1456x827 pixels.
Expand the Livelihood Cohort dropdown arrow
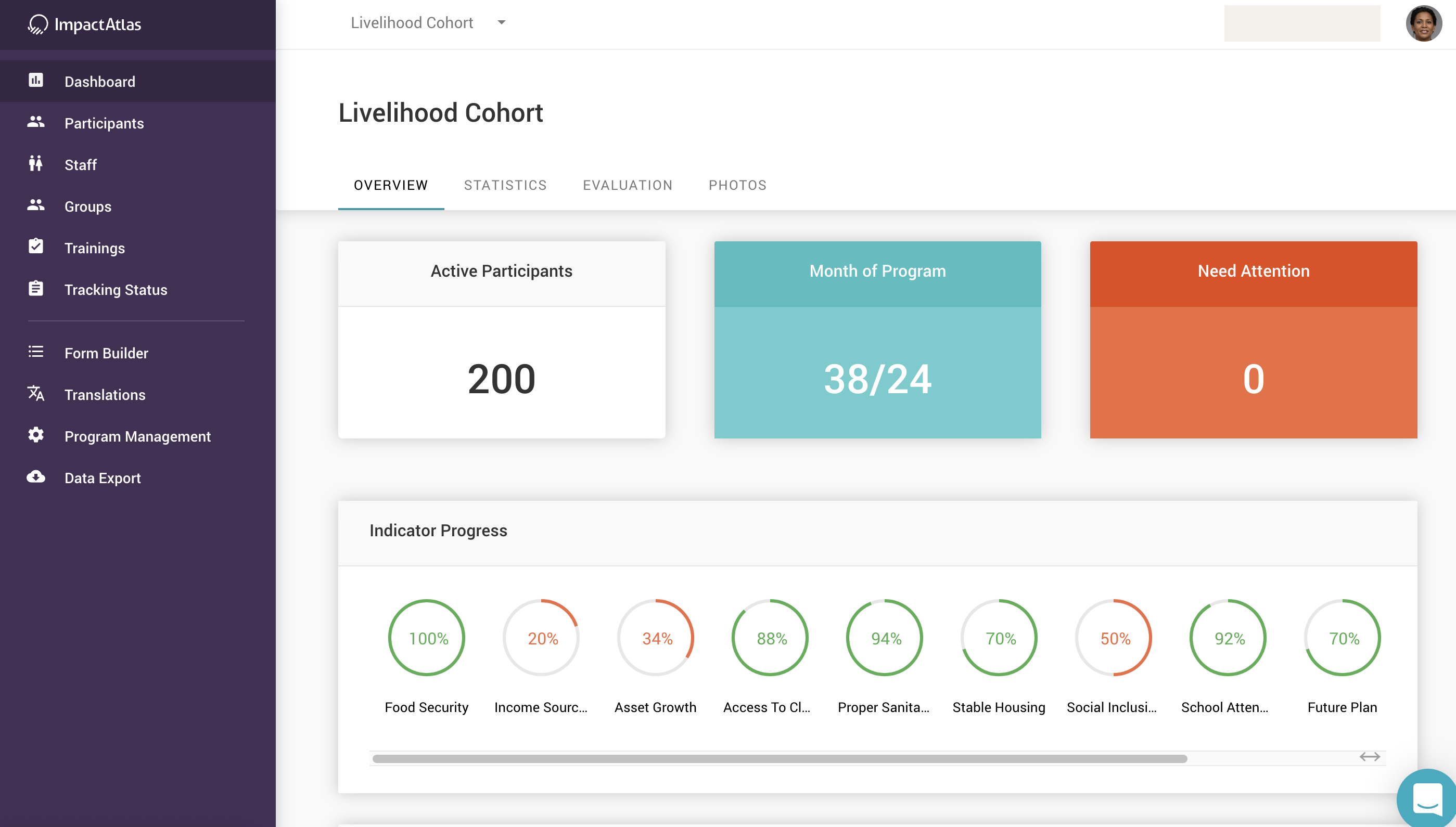(x=501, y=23)
